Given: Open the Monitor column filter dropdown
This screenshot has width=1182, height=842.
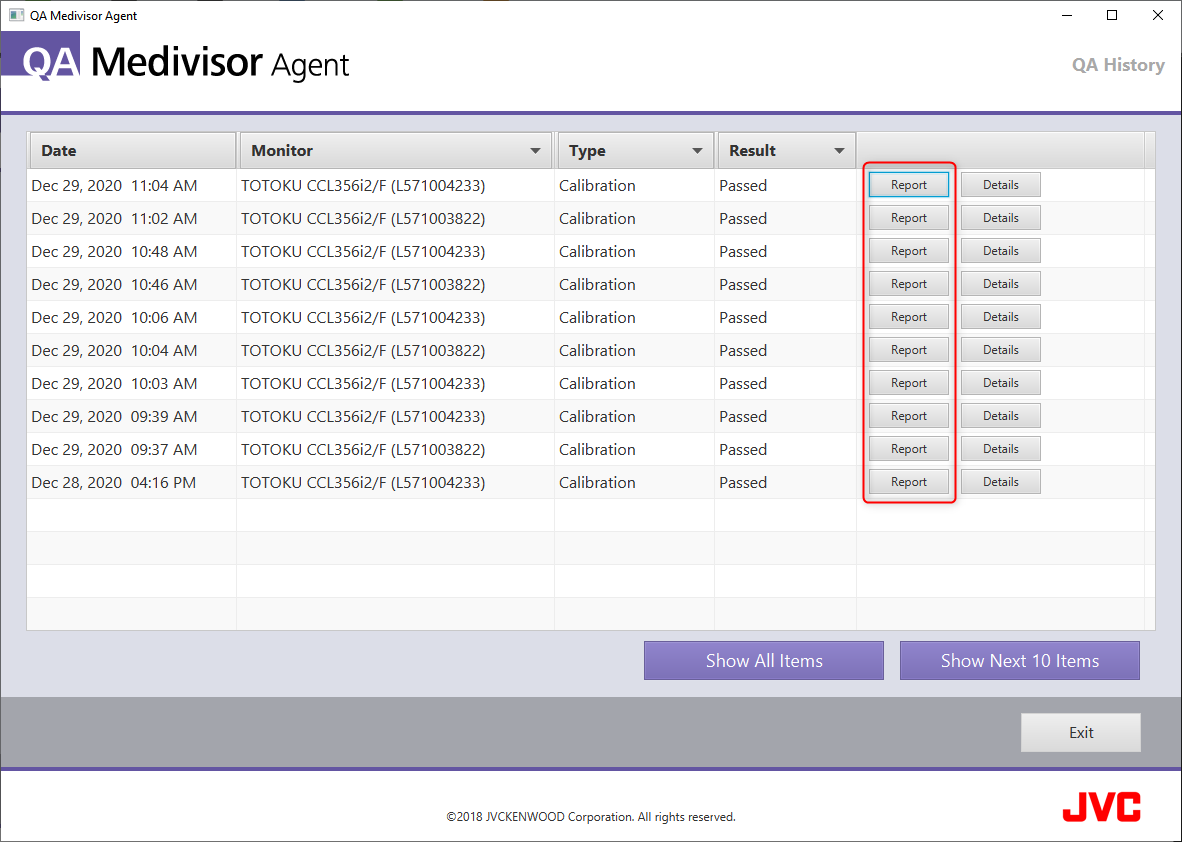Looking at the screenshot, I should tap(535, 151).
